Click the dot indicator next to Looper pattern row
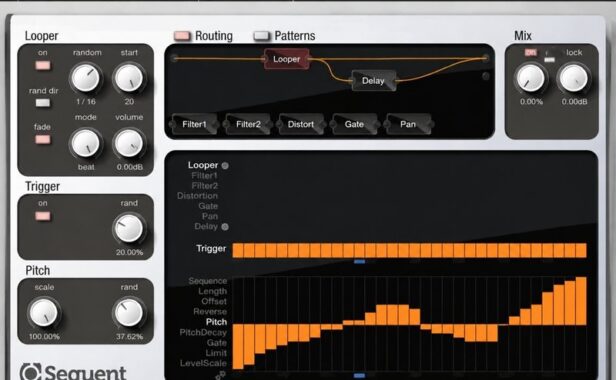The height and width of the screenshot is (380, 616). [225, 165]
